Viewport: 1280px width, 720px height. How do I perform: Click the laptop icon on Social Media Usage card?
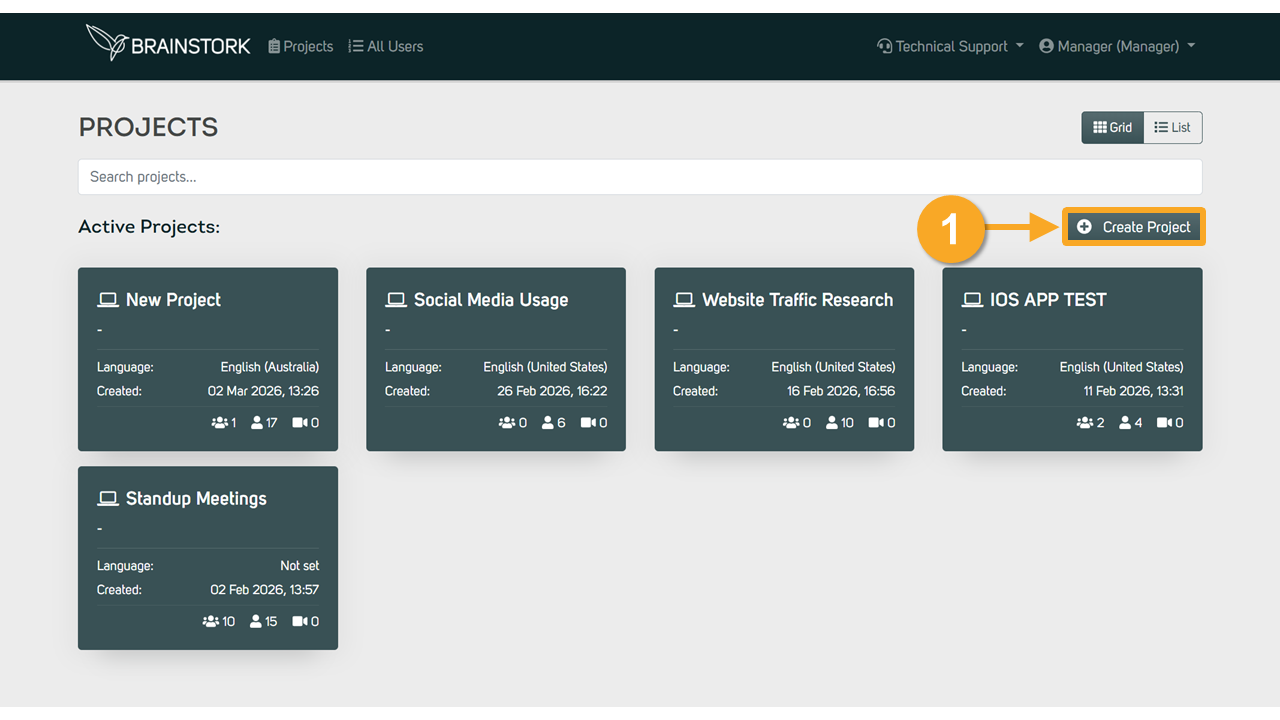(x=395, y=300)
